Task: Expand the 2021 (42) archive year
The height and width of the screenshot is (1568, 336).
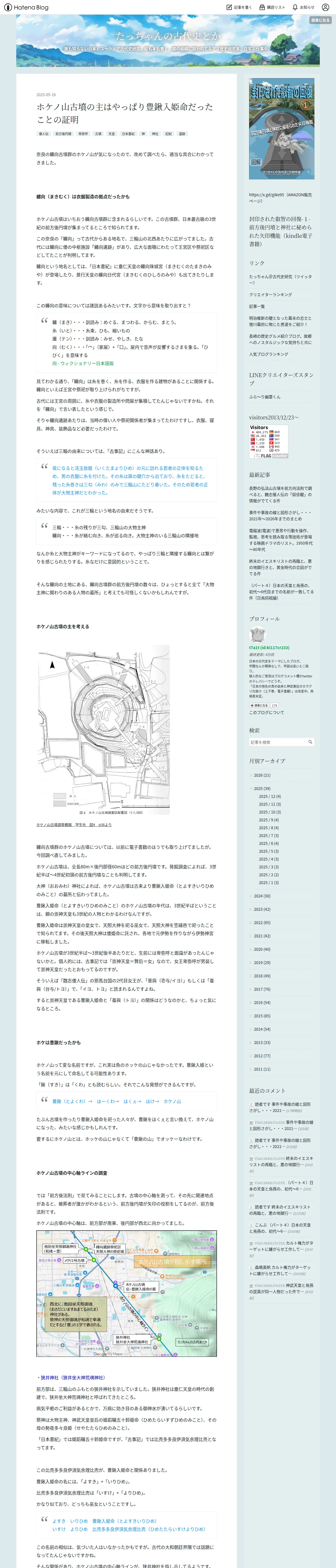Action: (x=251, y=936)
